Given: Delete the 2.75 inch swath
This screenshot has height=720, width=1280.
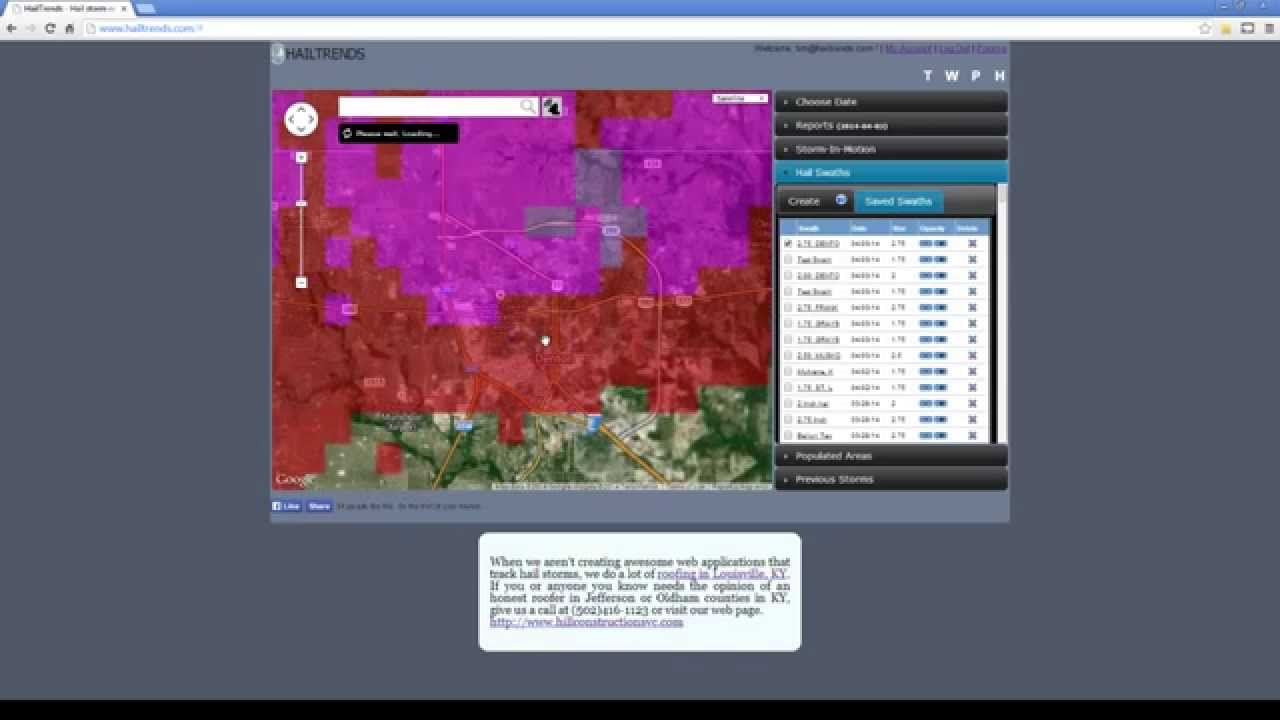Looking at the screenshot, I should pyautogui.click(x=971, y=420).
